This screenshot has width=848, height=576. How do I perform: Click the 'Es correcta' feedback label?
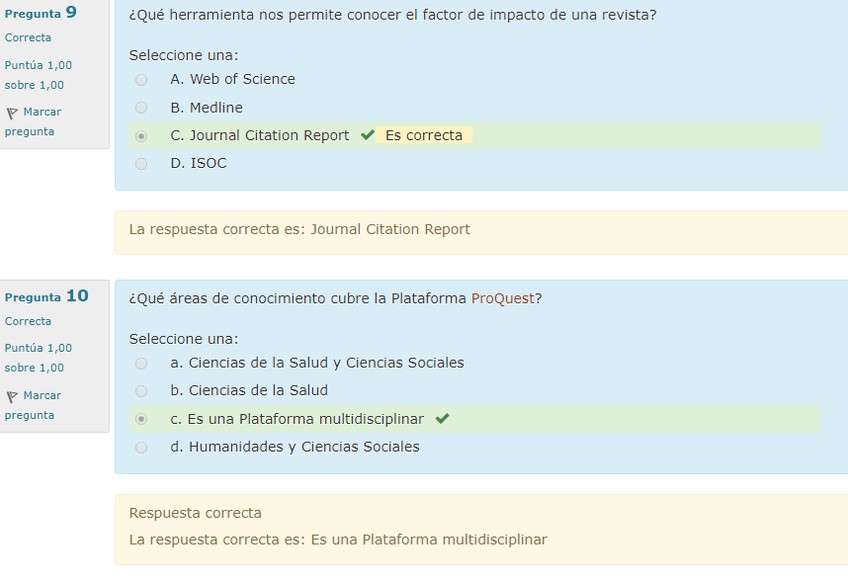pos(424,135)
